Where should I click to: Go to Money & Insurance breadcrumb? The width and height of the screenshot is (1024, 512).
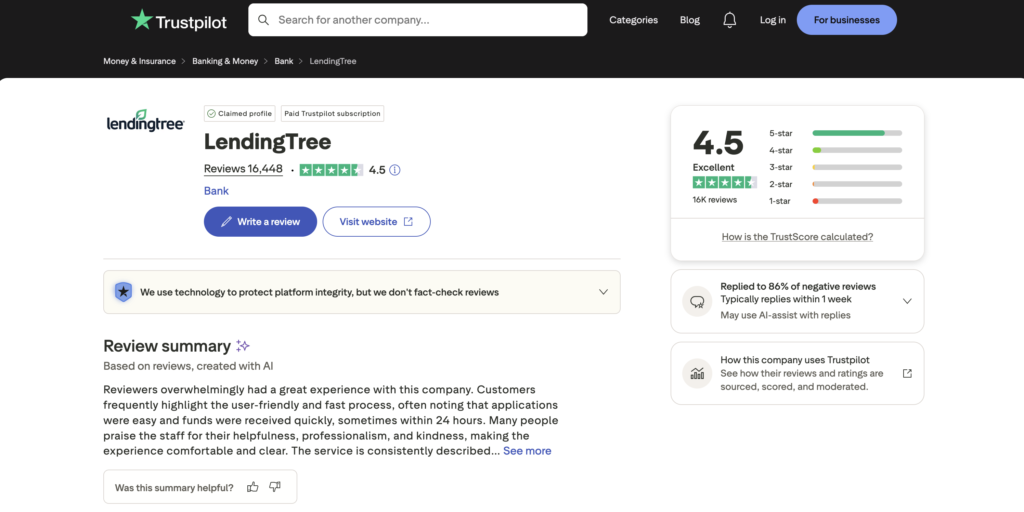coord(139,61)
